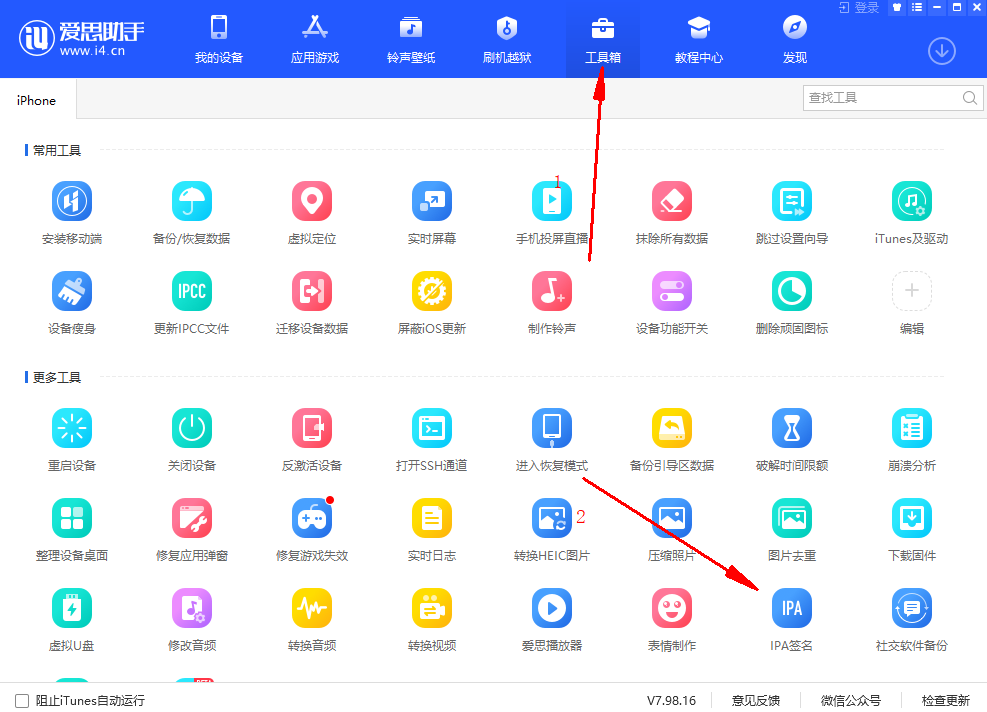The height and width of the screenshot is (712, 987).
Task: Open 崩溃分析 tool
Action: pos(911,429)
